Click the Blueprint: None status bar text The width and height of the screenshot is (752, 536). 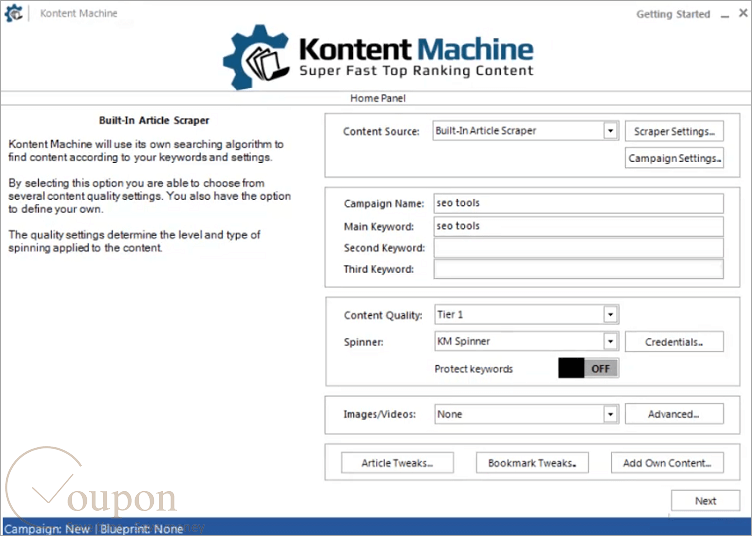[x=141, y=529]
